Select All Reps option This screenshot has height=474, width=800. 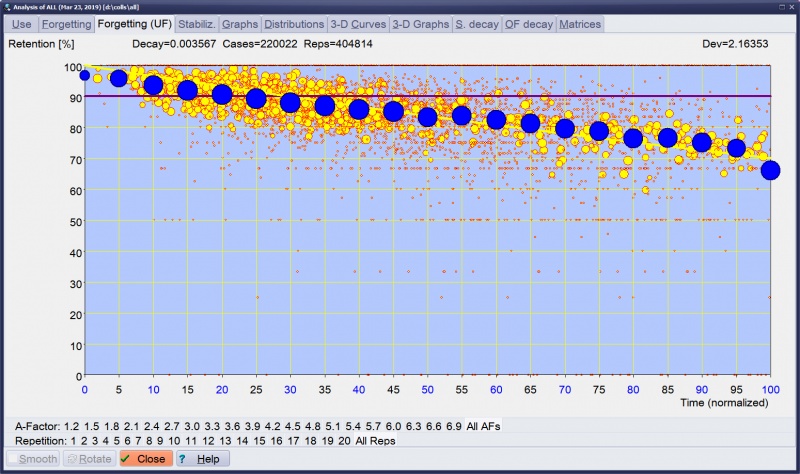point(376,441)
